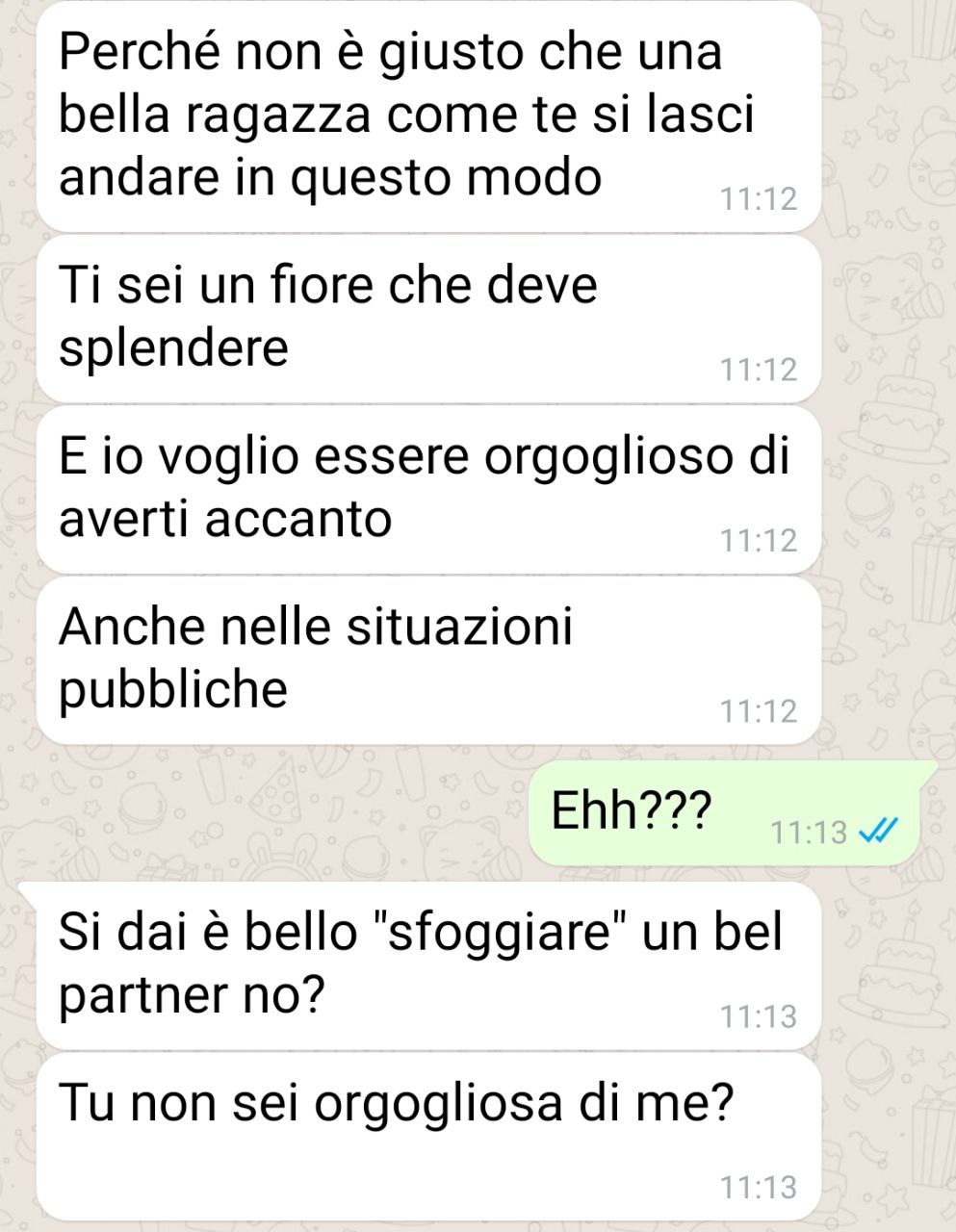
Task: Tap the 'Anche nelle situazioni pubbliche' bubble
Action: [x=428, y=660]
